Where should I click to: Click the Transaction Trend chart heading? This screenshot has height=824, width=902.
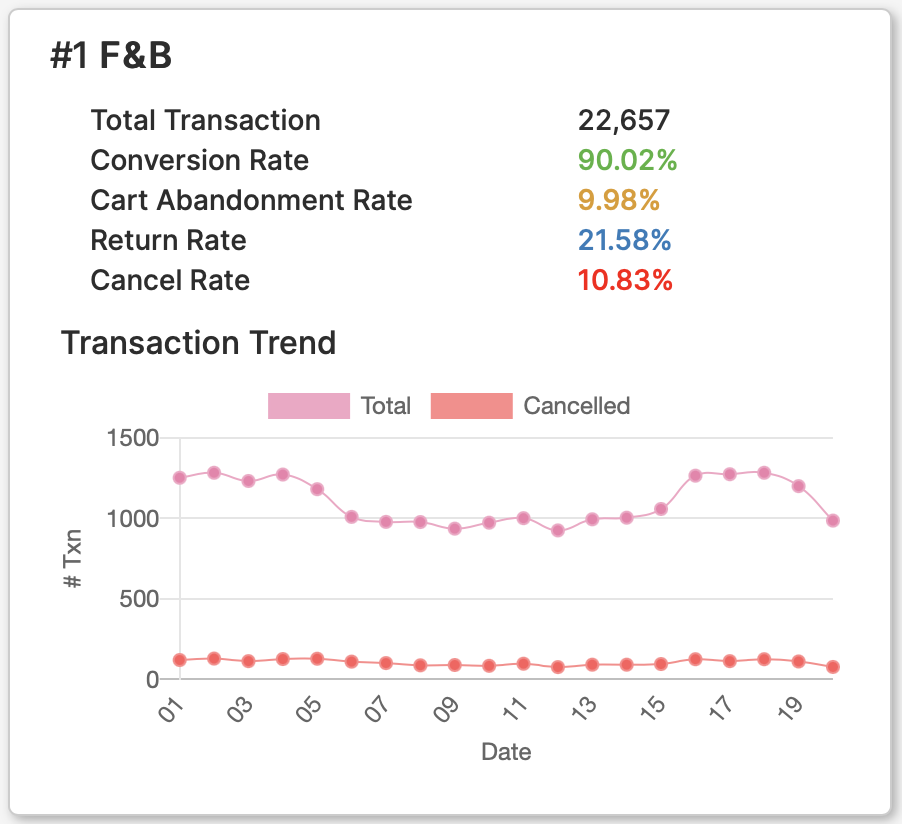click(198, 343)
